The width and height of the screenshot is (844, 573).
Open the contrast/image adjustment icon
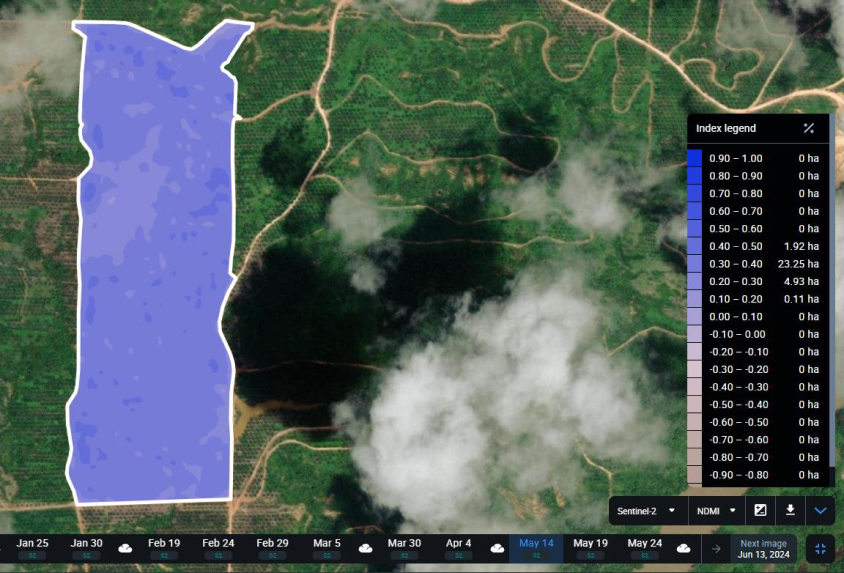coord(760,510)
